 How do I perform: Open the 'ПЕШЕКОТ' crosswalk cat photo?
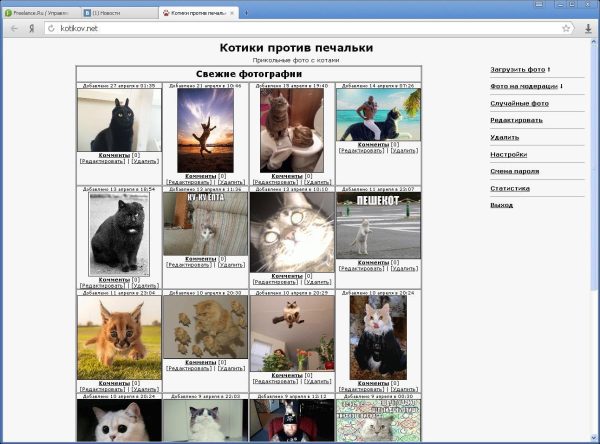pyautogui.click(x=378, y=225)
